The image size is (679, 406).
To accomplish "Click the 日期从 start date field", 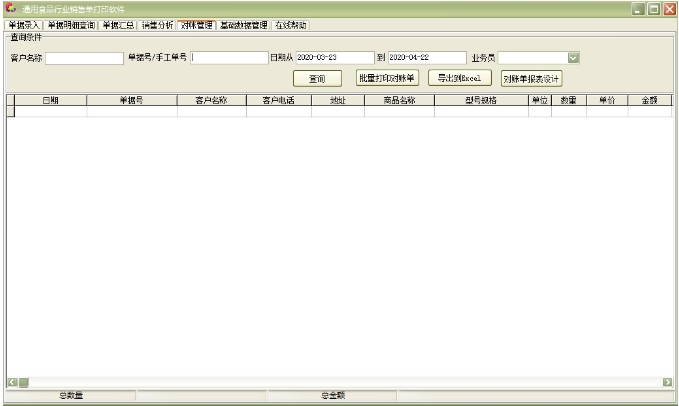I will coord(335,58).
